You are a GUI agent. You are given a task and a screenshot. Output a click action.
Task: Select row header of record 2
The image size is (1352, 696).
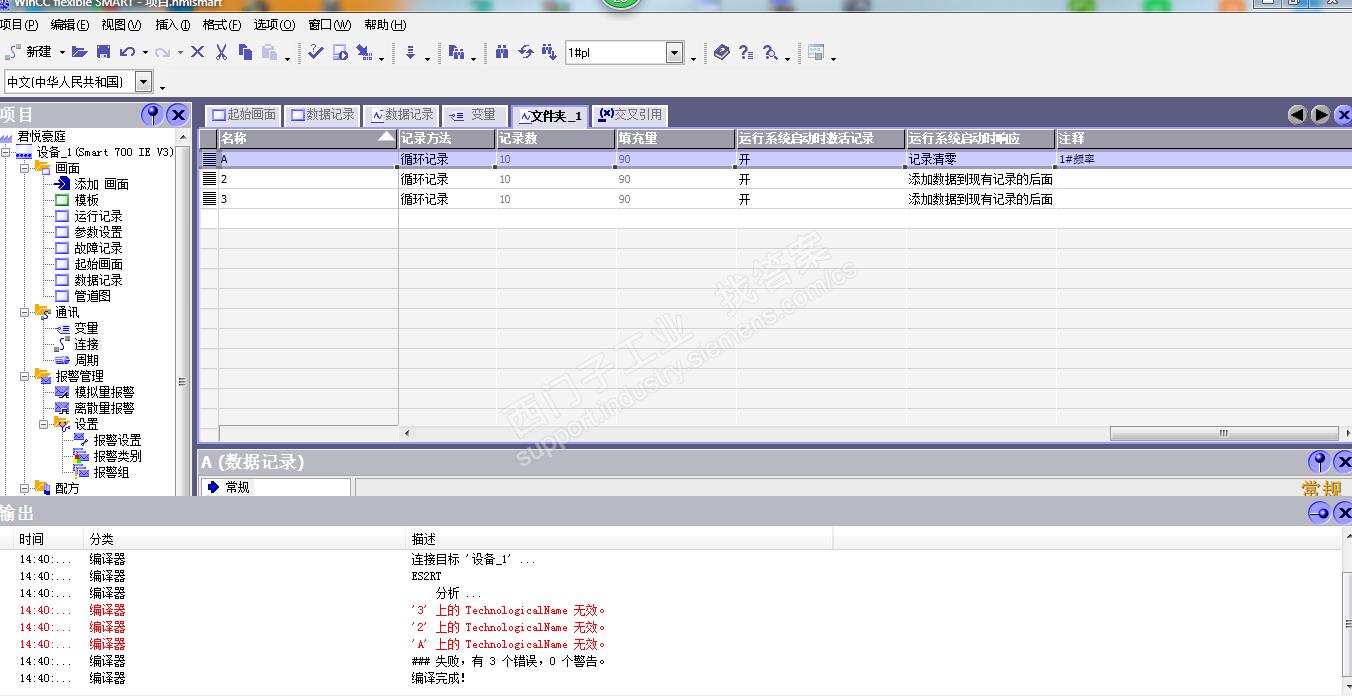click(x=209, y=179)
